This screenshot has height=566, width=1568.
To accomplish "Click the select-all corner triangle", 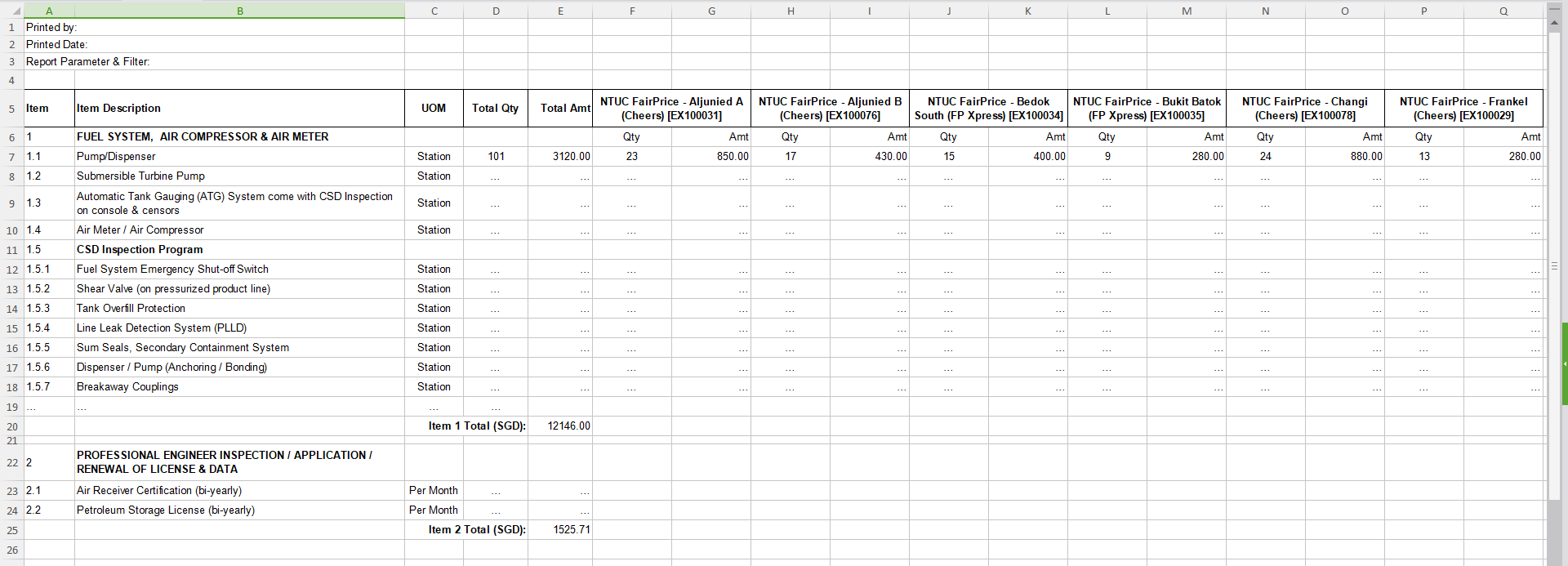I will coord(16,11).
